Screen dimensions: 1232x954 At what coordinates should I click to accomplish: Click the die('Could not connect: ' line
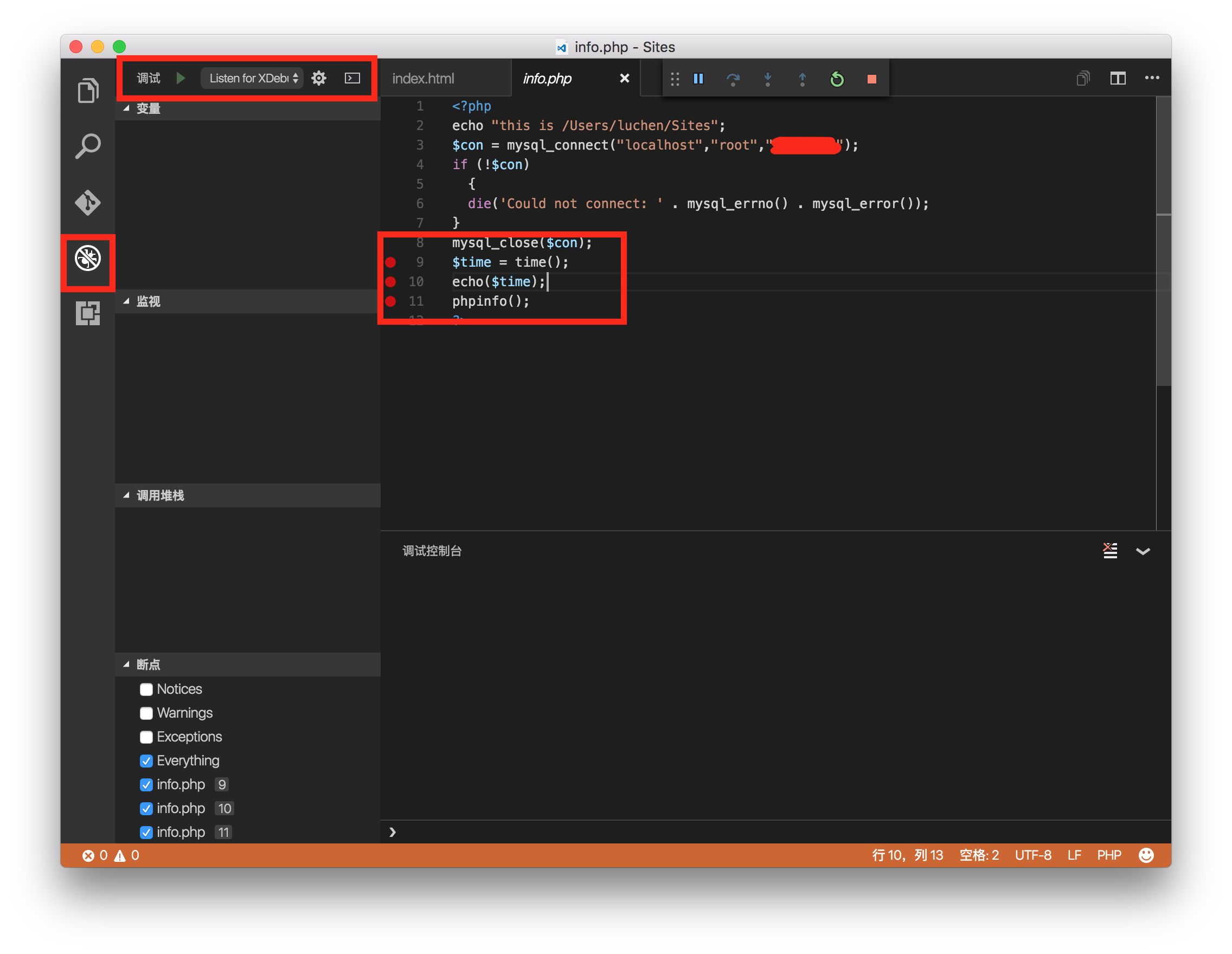pyautogui.click(x=698, y=204)
